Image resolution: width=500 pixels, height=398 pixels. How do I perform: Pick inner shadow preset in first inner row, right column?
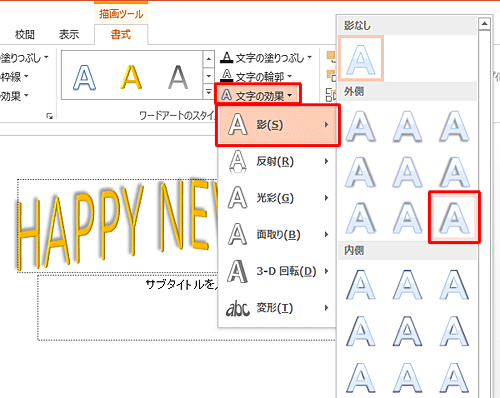(x=454, y=285)
